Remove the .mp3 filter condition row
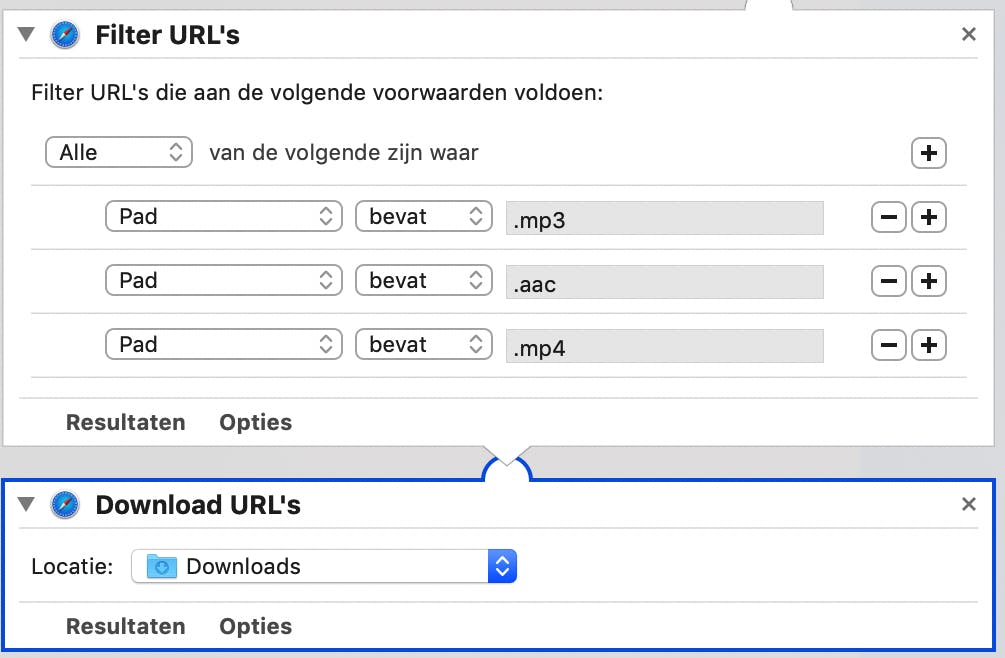Image resolution: width=1005 pixels, height=658 pixels. [889, 217]
